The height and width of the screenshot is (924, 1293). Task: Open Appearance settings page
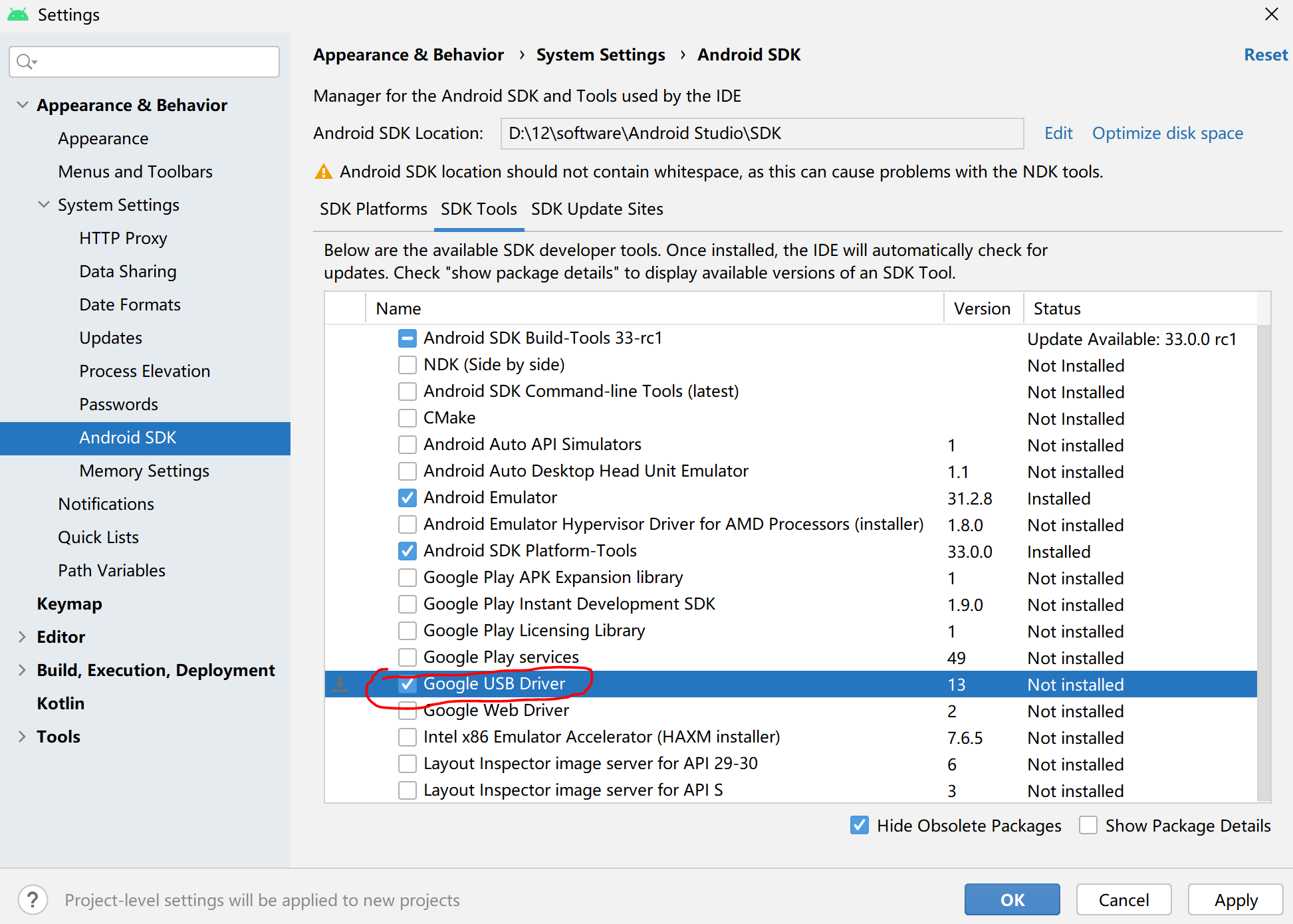[x=103, y=139]
